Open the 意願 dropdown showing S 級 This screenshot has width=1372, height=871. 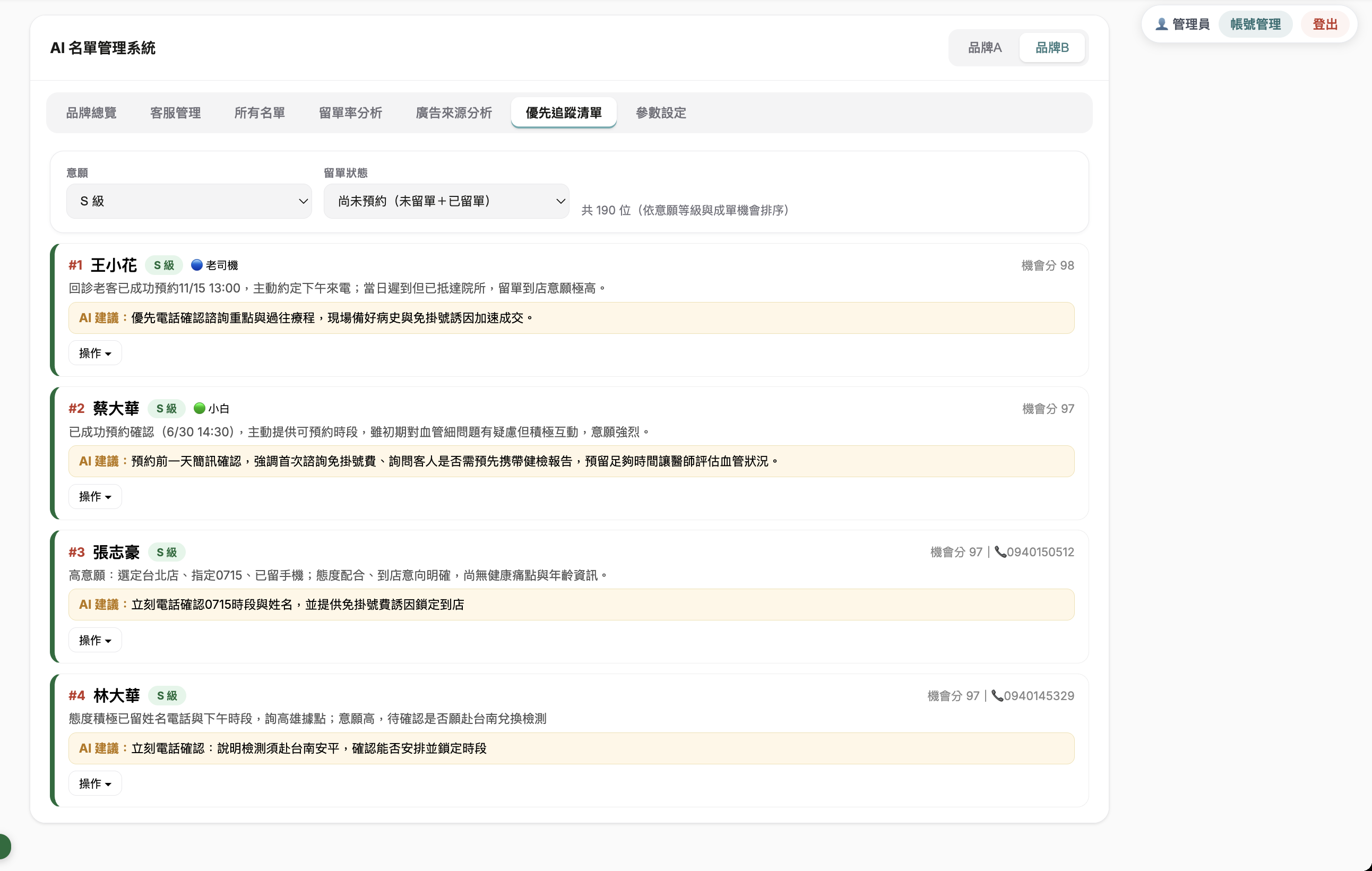click(x=189, y=201)
